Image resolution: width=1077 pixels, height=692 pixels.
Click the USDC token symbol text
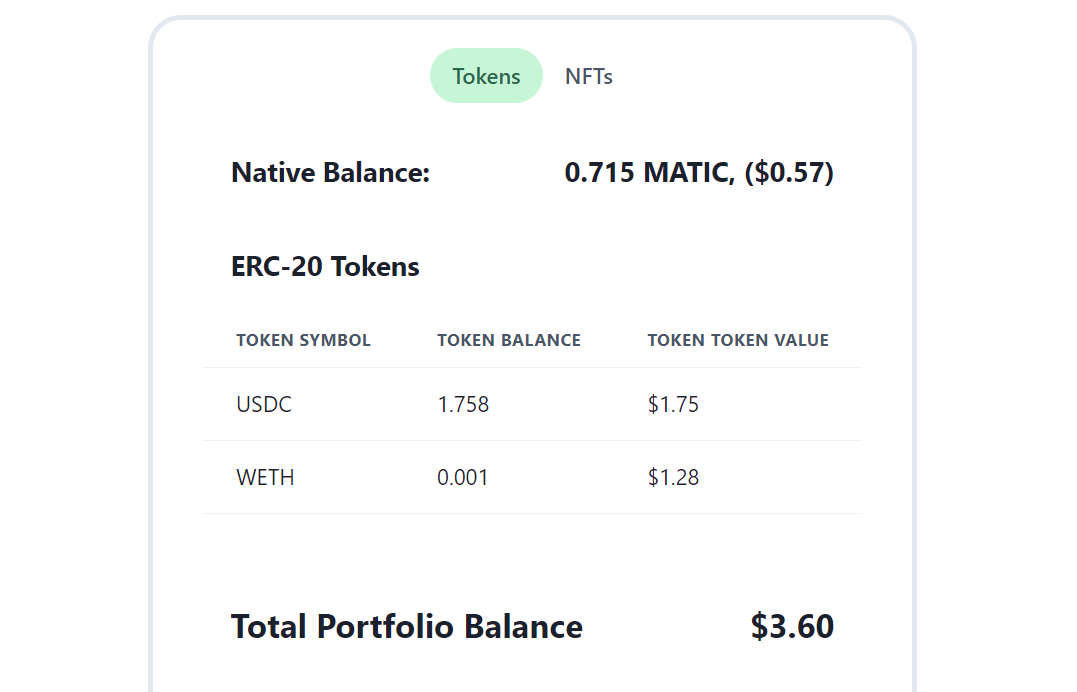[x=264, y=404]
